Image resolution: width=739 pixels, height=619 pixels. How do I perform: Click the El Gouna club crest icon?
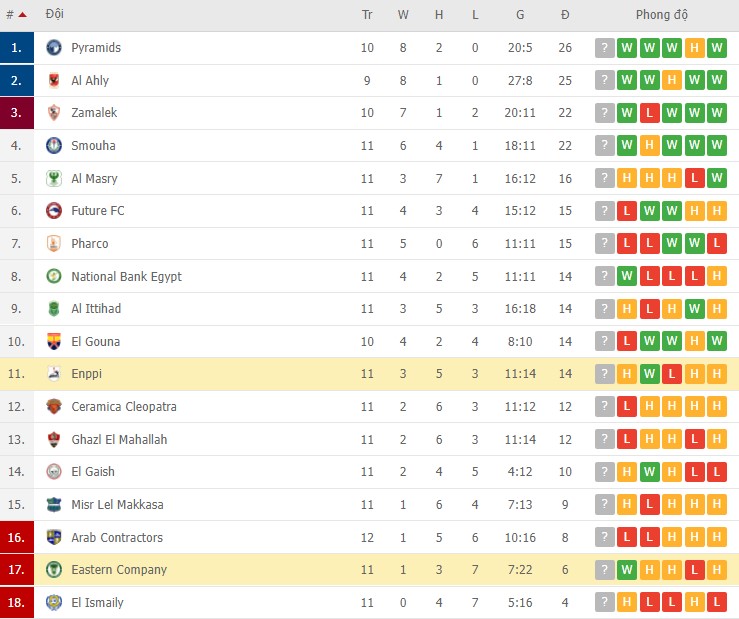pyautogui.click(x=54, y=342)
